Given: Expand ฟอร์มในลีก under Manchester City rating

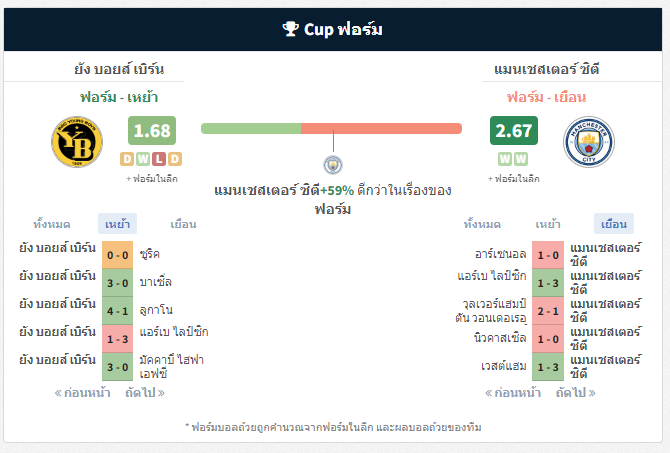Looking at the screenshot, I should (x=514, y=179).
